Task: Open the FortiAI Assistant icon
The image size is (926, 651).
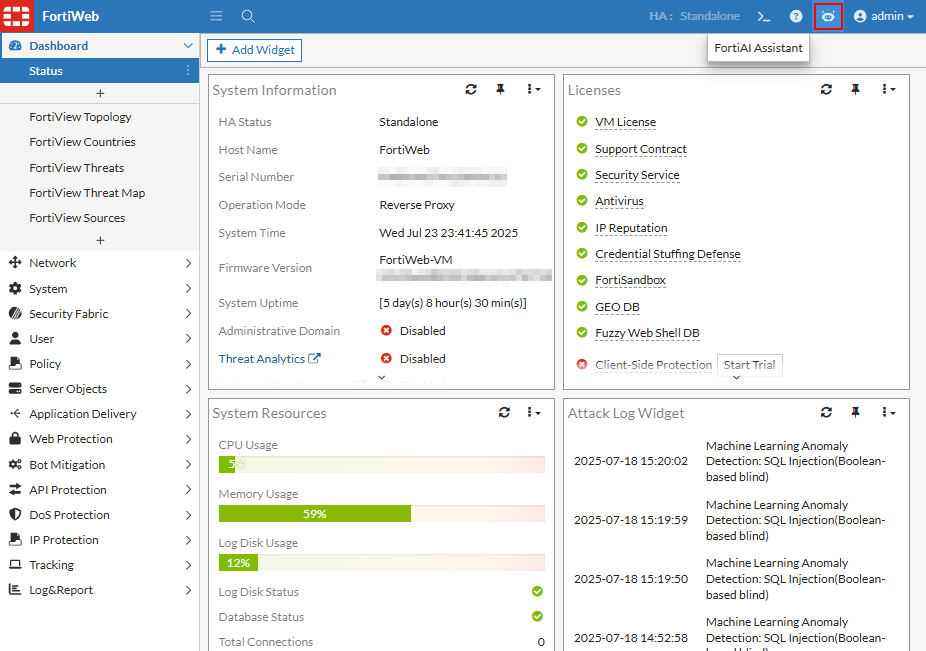Action: coord(827,16)
